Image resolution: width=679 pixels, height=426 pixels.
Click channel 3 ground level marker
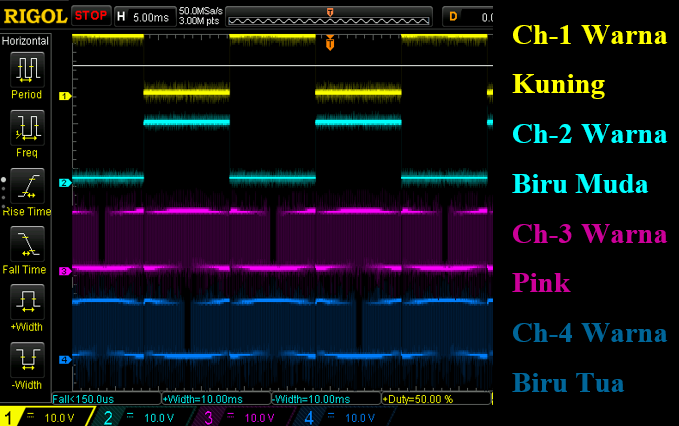(x=64, y=271)
